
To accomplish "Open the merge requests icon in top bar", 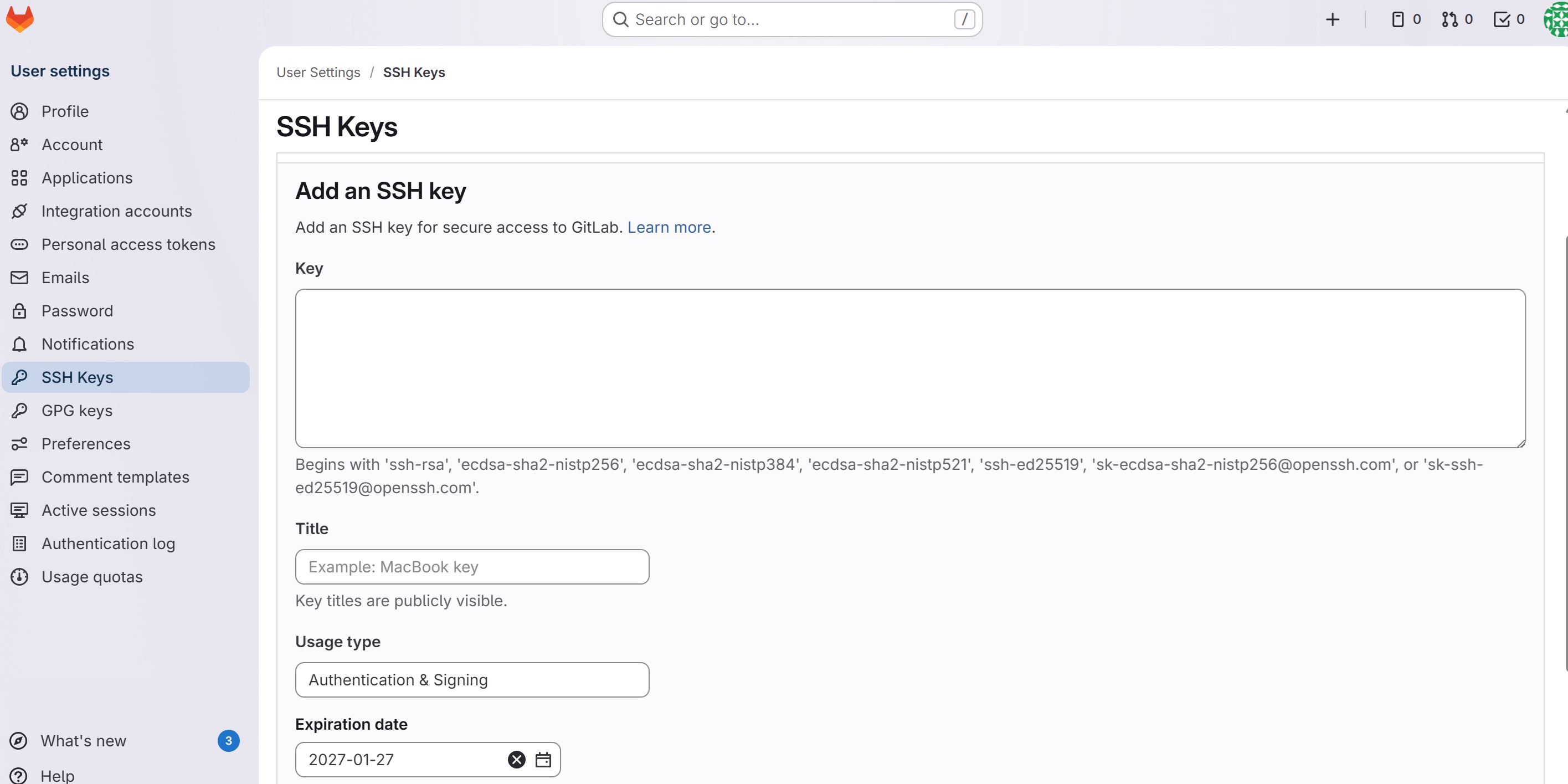I will [x=1449, y=19].
